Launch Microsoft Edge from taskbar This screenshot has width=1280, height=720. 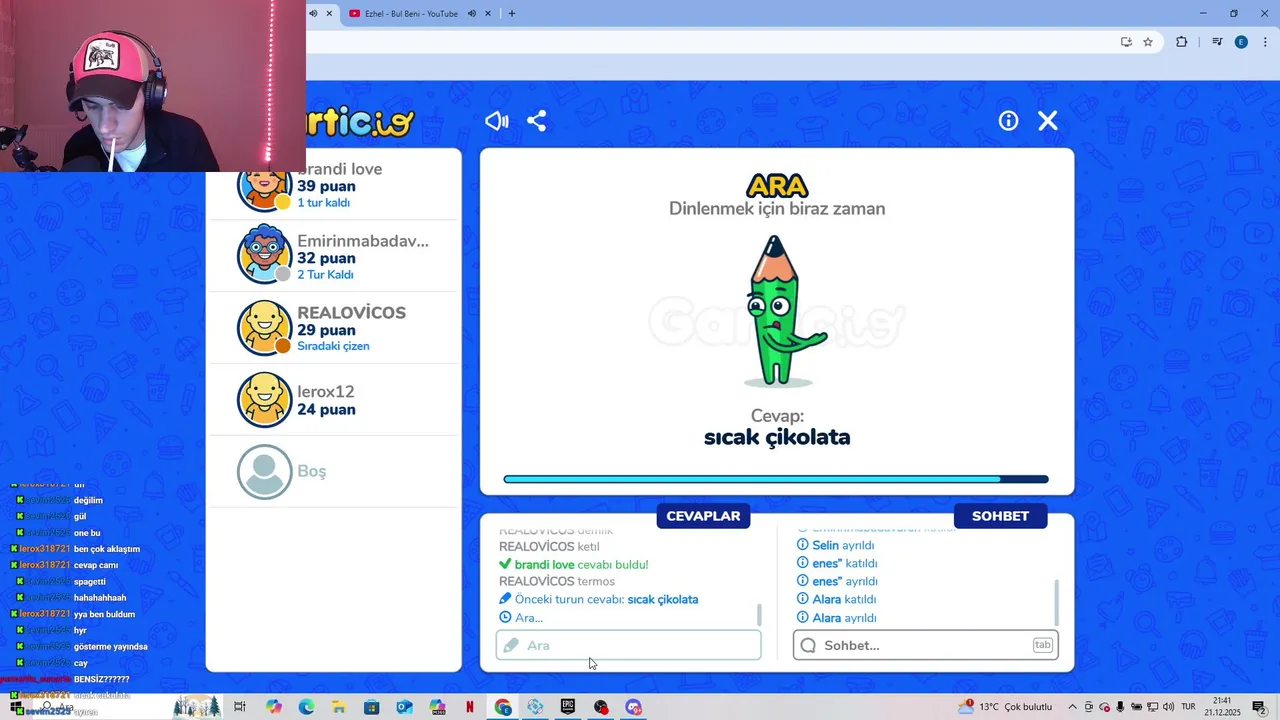click(306, 707)
